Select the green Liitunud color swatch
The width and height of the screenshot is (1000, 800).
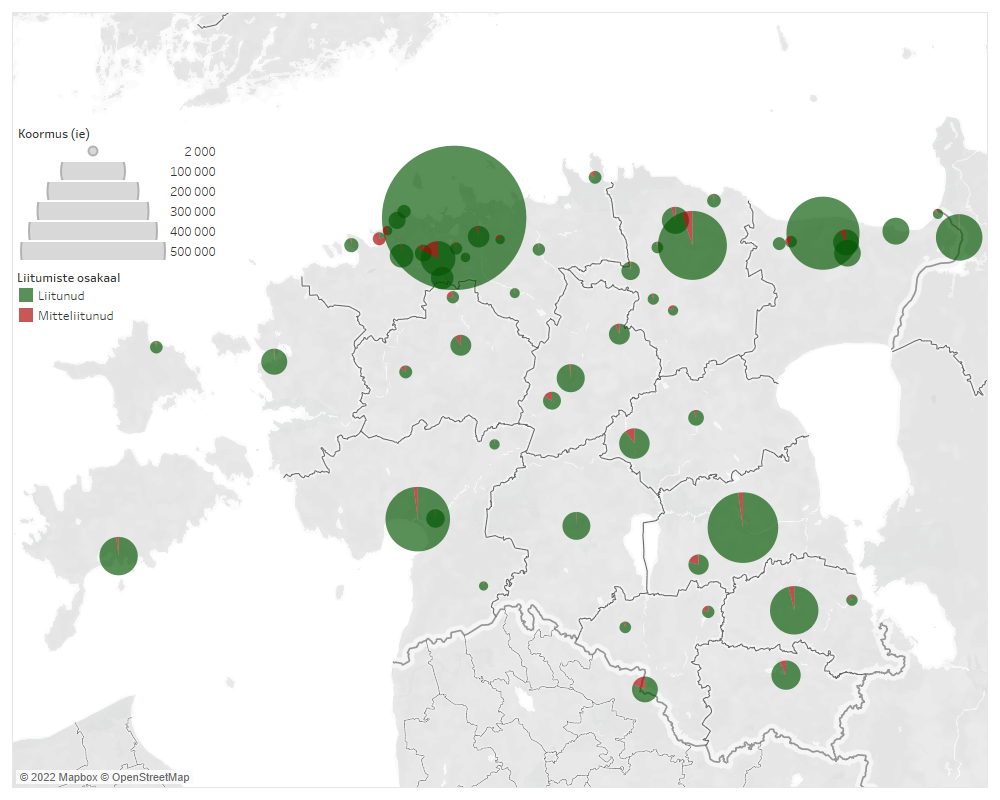(26, 295)
